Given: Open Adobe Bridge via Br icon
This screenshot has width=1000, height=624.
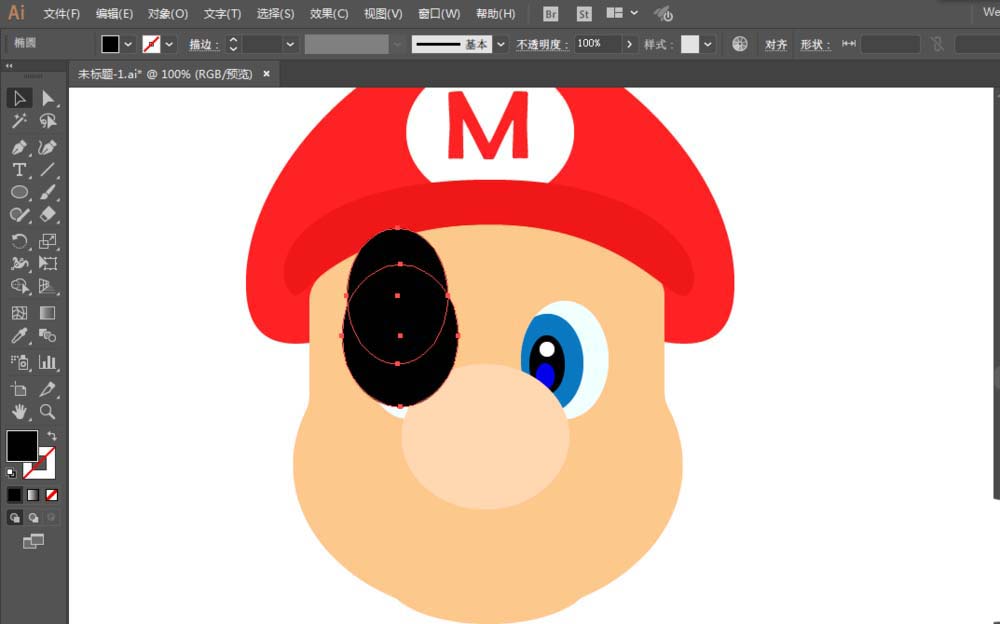Looking at the screenshot, I should point(550,13).
